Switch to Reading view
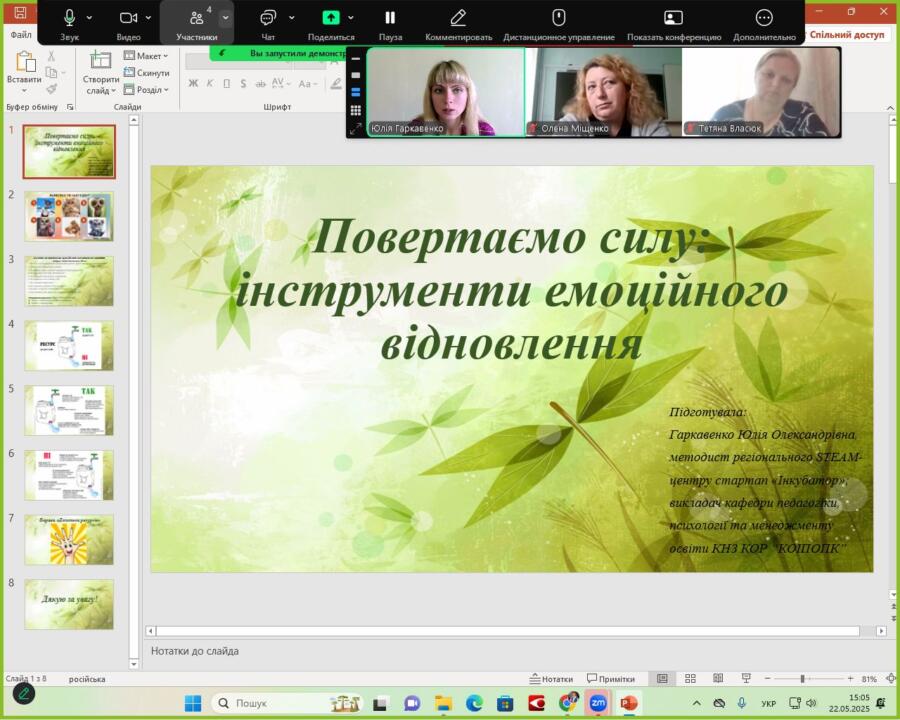Image resolution: width=900 pixels, height=720 pixels. click(x=718, y=679)
